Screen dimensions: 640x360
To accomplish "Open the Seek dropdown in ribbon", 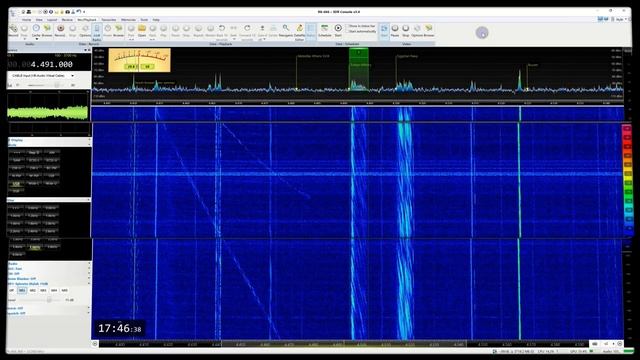I will [x=233, y=31].
